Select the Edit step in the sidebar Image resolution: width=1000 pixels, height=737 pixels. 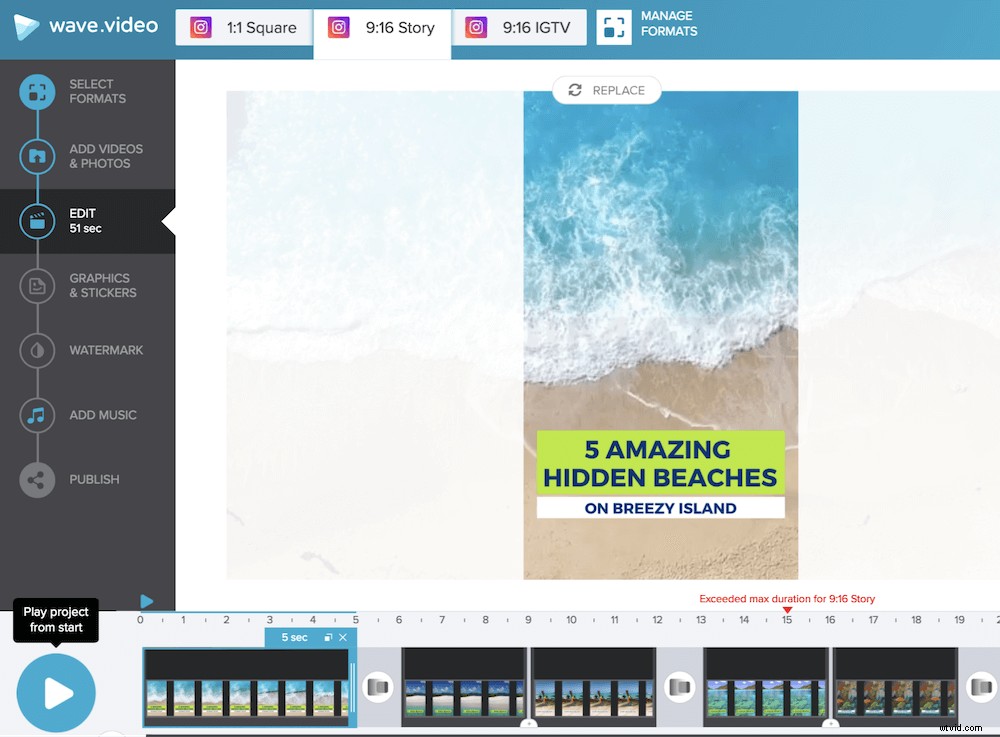click(37, 221)
